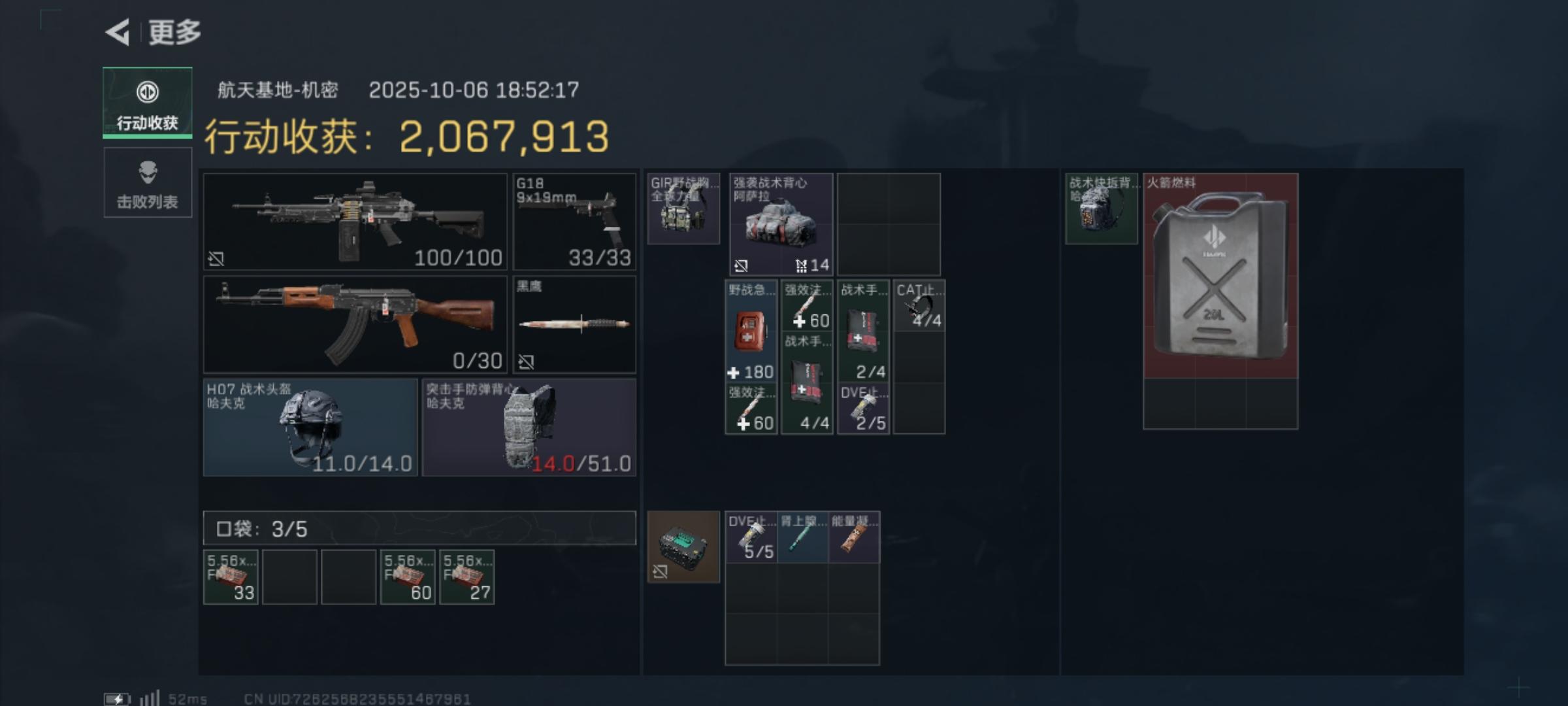Open the secure container case icon

tap(683, 547)
